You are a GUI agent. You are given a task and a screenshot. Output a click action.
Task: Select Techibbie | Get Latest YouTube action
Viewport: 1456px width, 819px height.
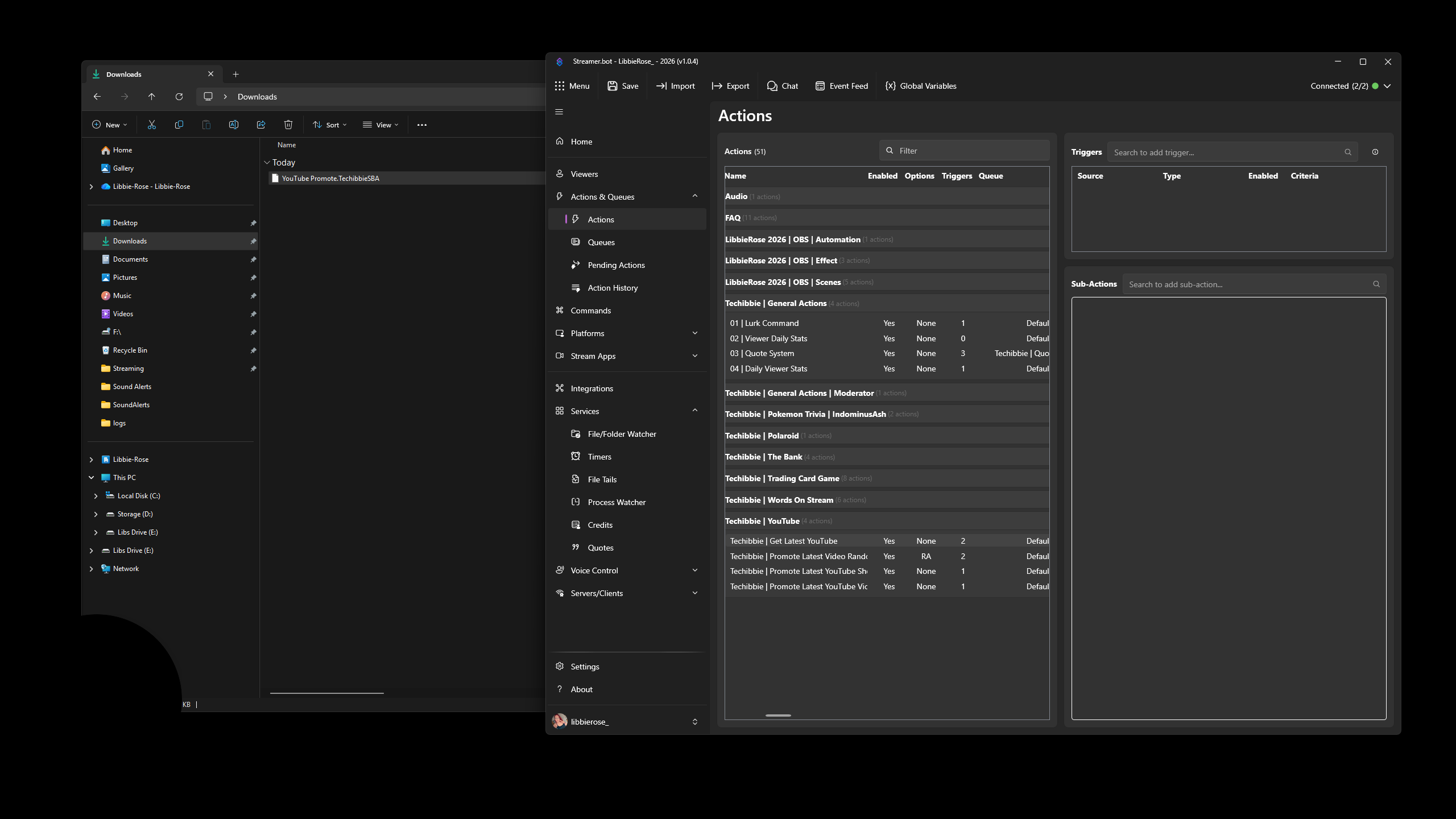pyautogui.click(x=887, y=541)
